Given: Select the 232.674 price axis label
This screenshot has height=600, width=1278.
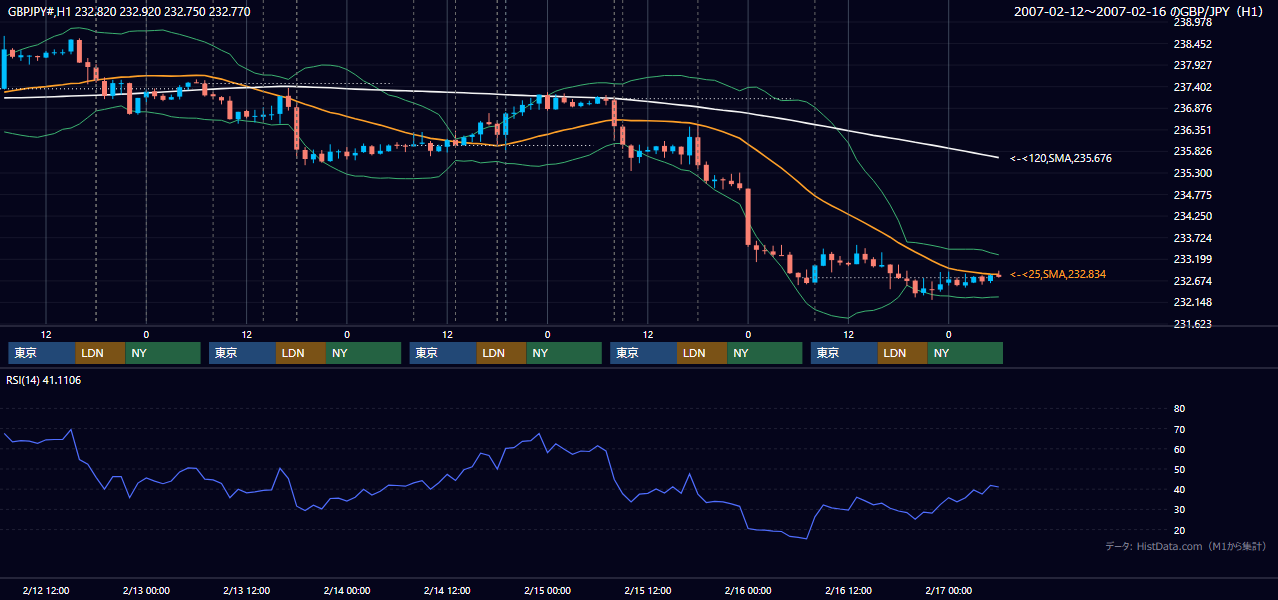Looking at the screenshot, I should coord(1192,281).
